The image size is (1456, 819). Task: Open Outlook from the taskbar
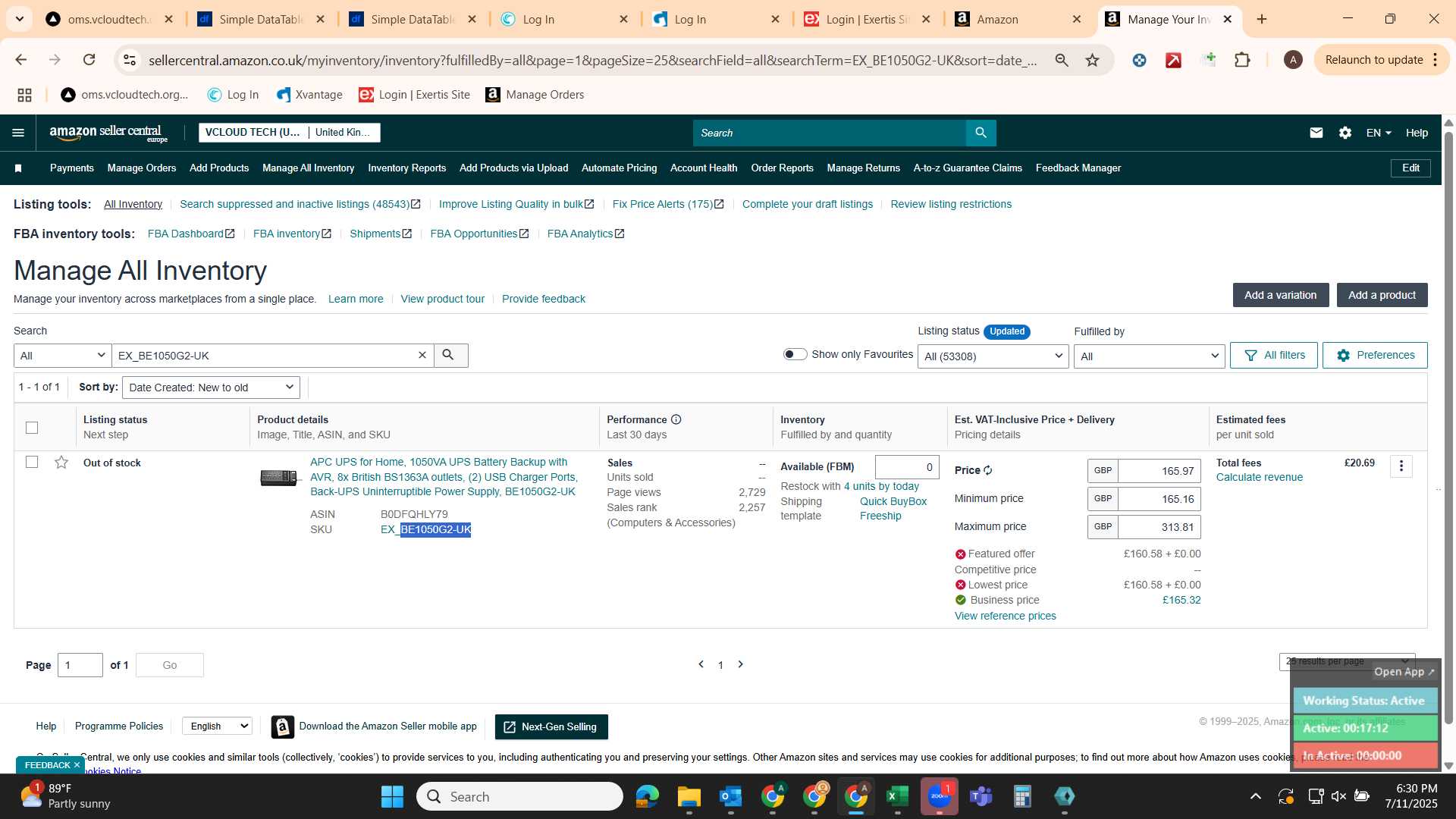[x=731, y=796]
